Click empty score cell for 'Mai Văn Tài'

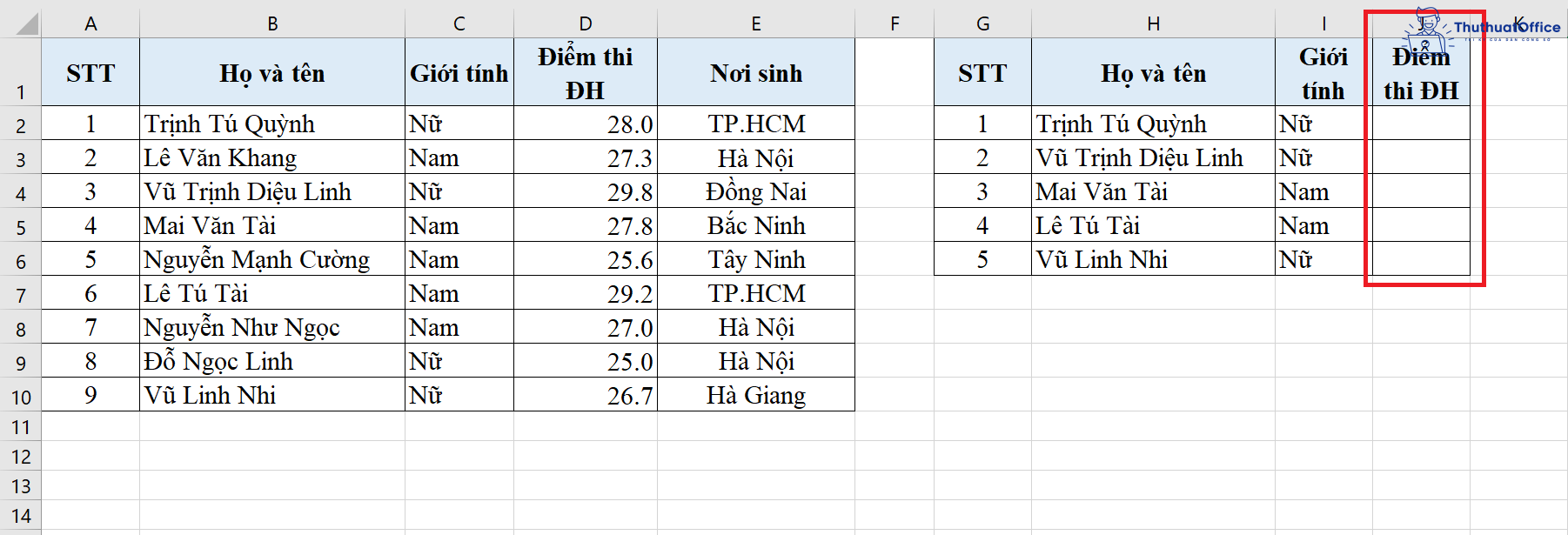point(1421,192)
